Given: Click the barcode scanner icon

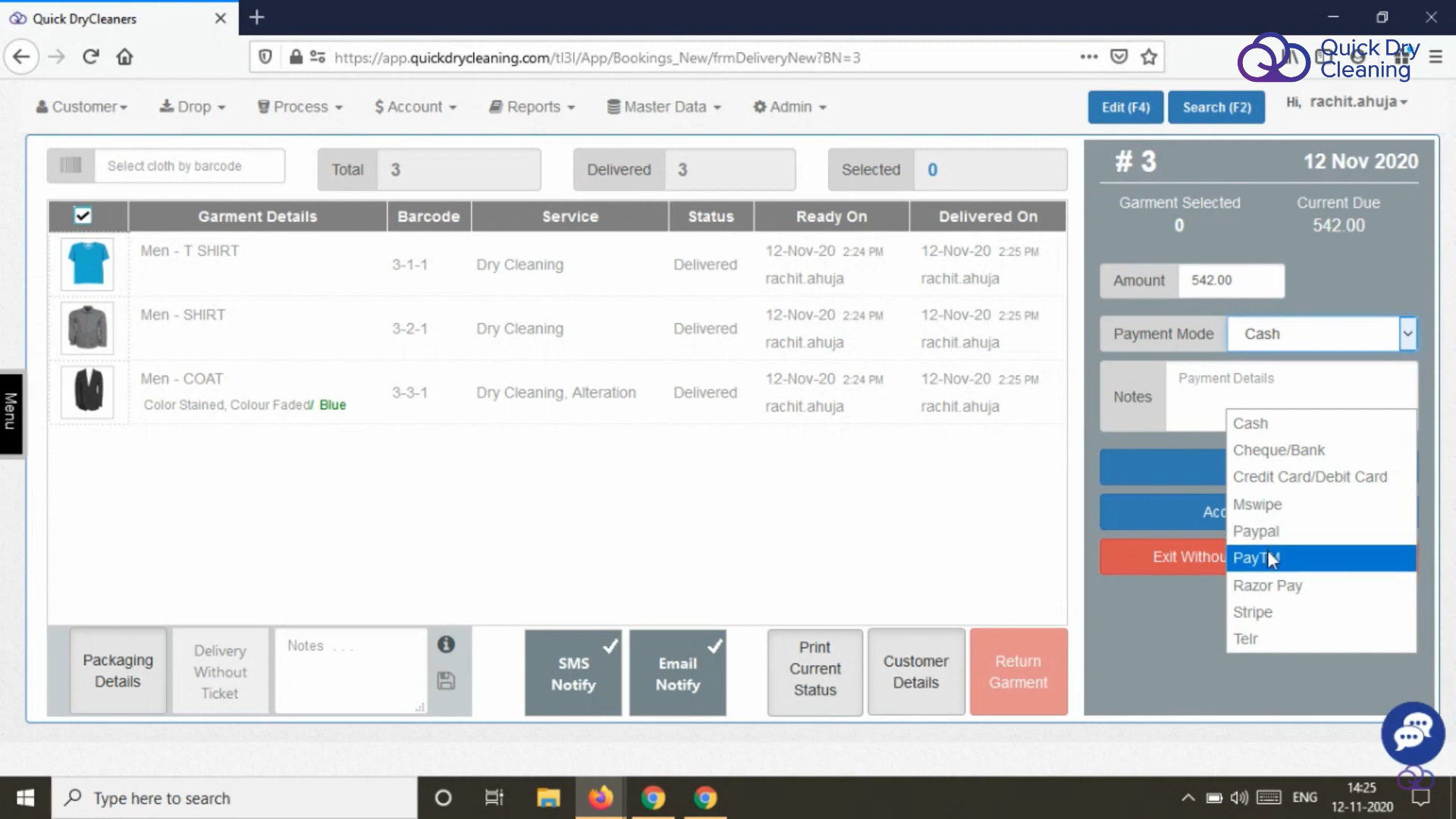Looking at the screenshot, I should [71, 165].
